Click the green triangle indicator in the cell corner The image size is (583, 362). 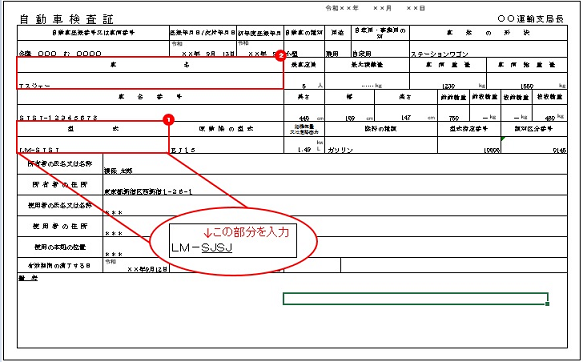503,139
